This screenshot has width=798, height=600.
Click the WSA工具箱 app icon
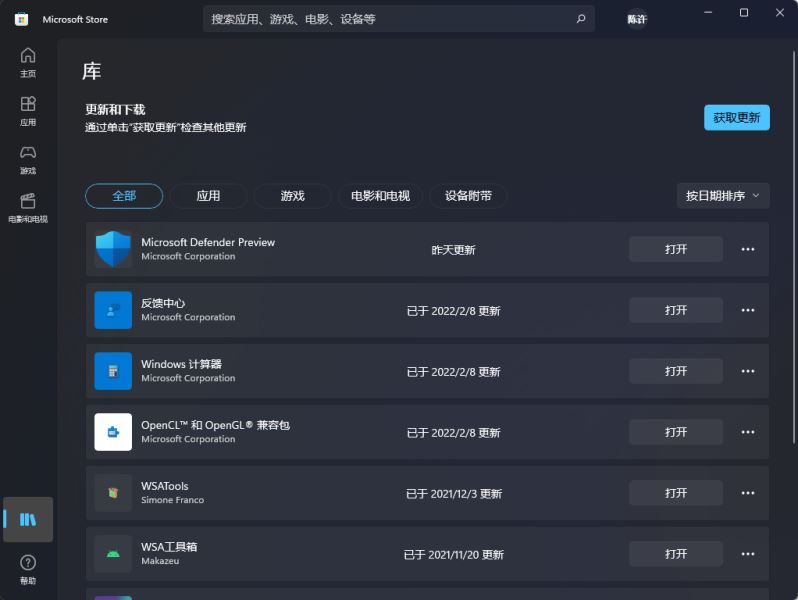click(113, 554)
